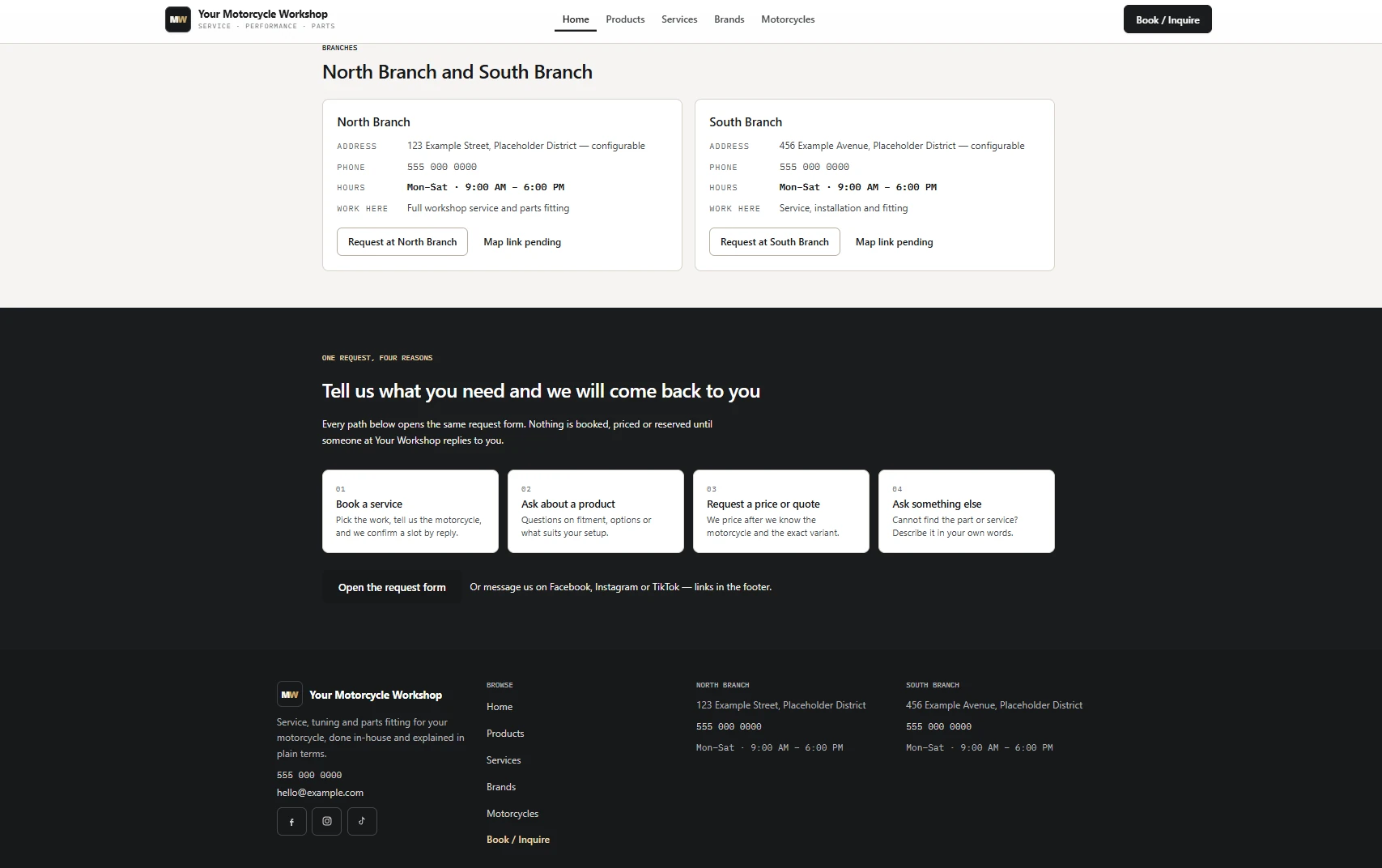Select the Ask about a product card
The width and height of the screenshot is (1382, 868).
[596, 511]
